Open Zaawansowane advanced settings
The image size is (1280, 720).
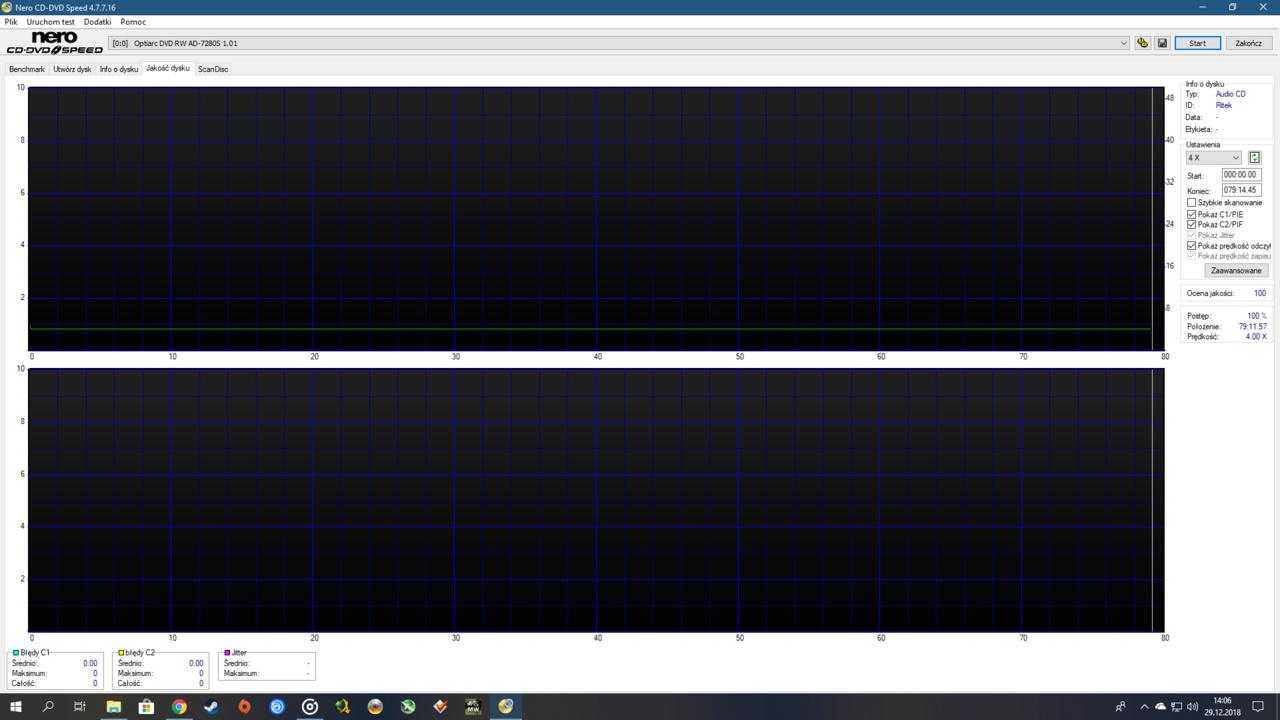[1237, 270]
